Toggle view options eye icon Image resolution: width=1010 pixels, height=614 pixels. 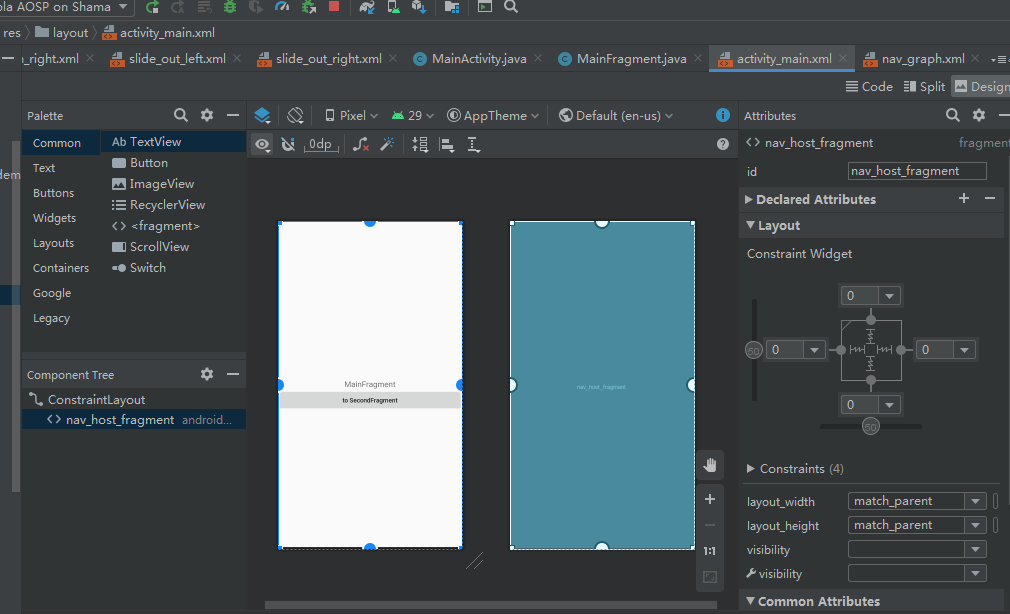pyautogui.click(x=262, y=144)
